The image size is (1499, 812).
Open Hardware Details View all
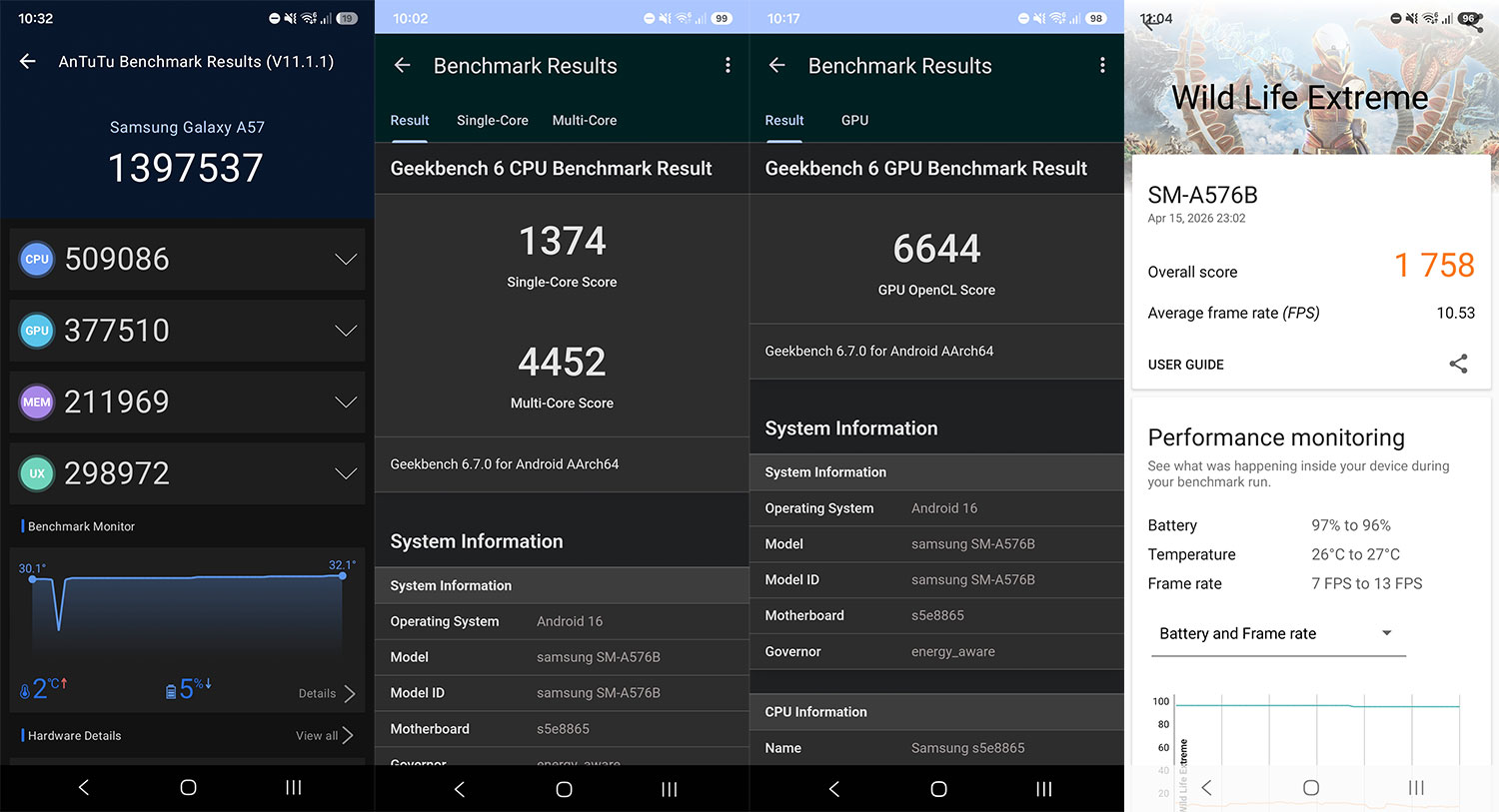[x=325, y=736]
